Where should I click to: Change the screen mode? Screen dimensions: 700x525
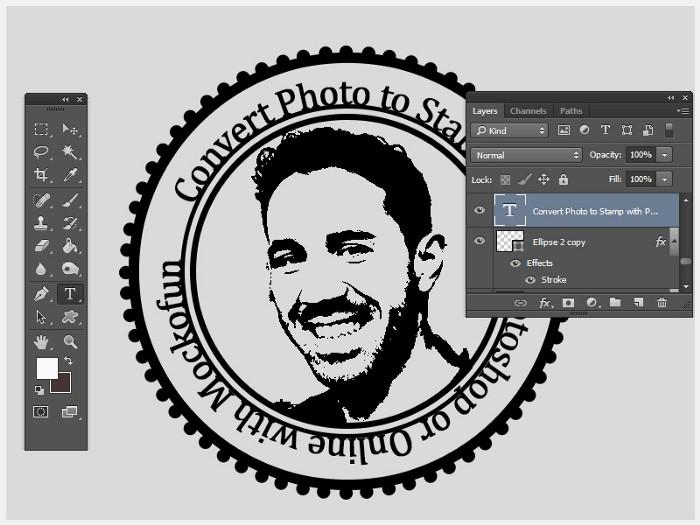(x=69, y=411)
